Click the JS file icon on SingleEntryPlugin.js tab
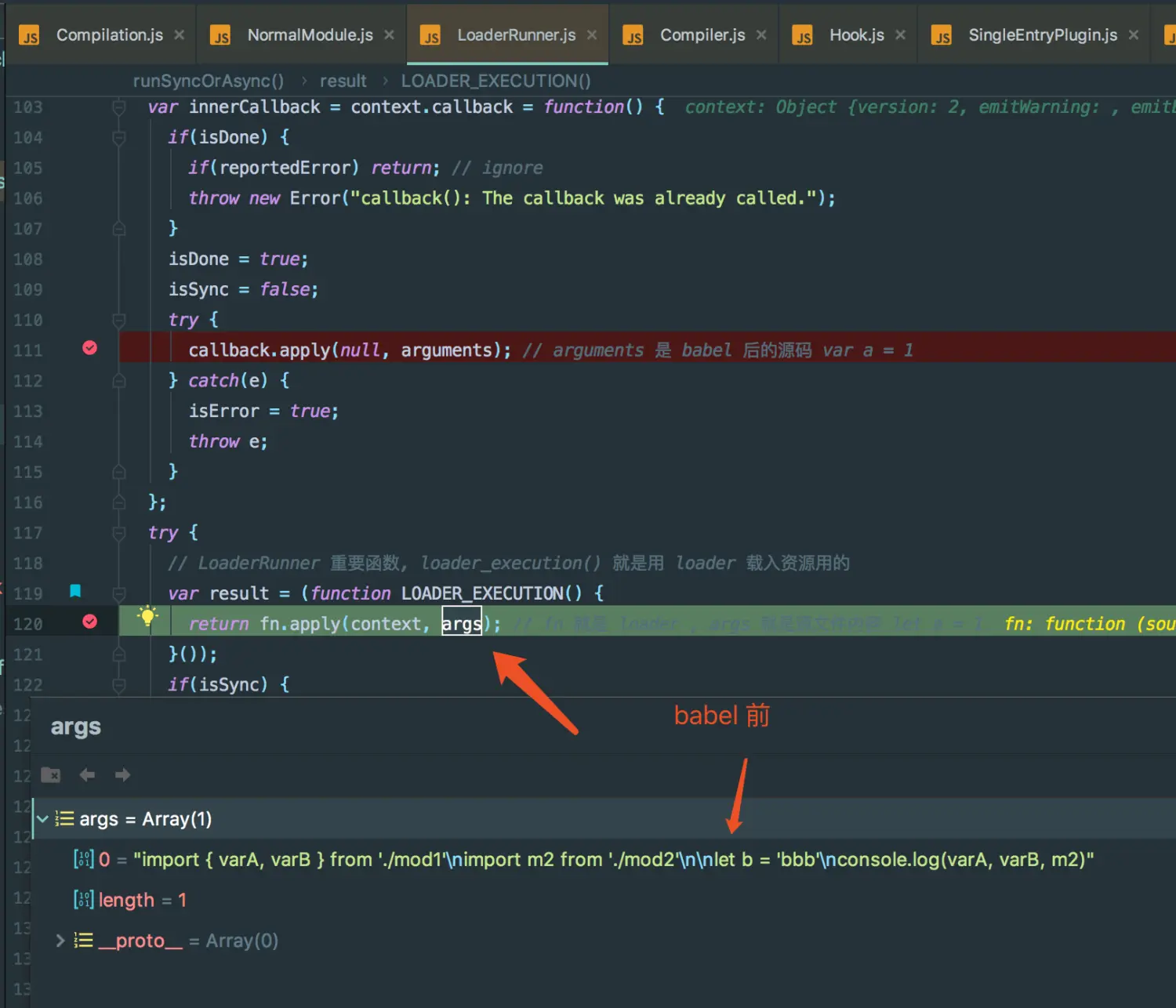This screenshot has width=1176, height=1008. pos(941,36)
